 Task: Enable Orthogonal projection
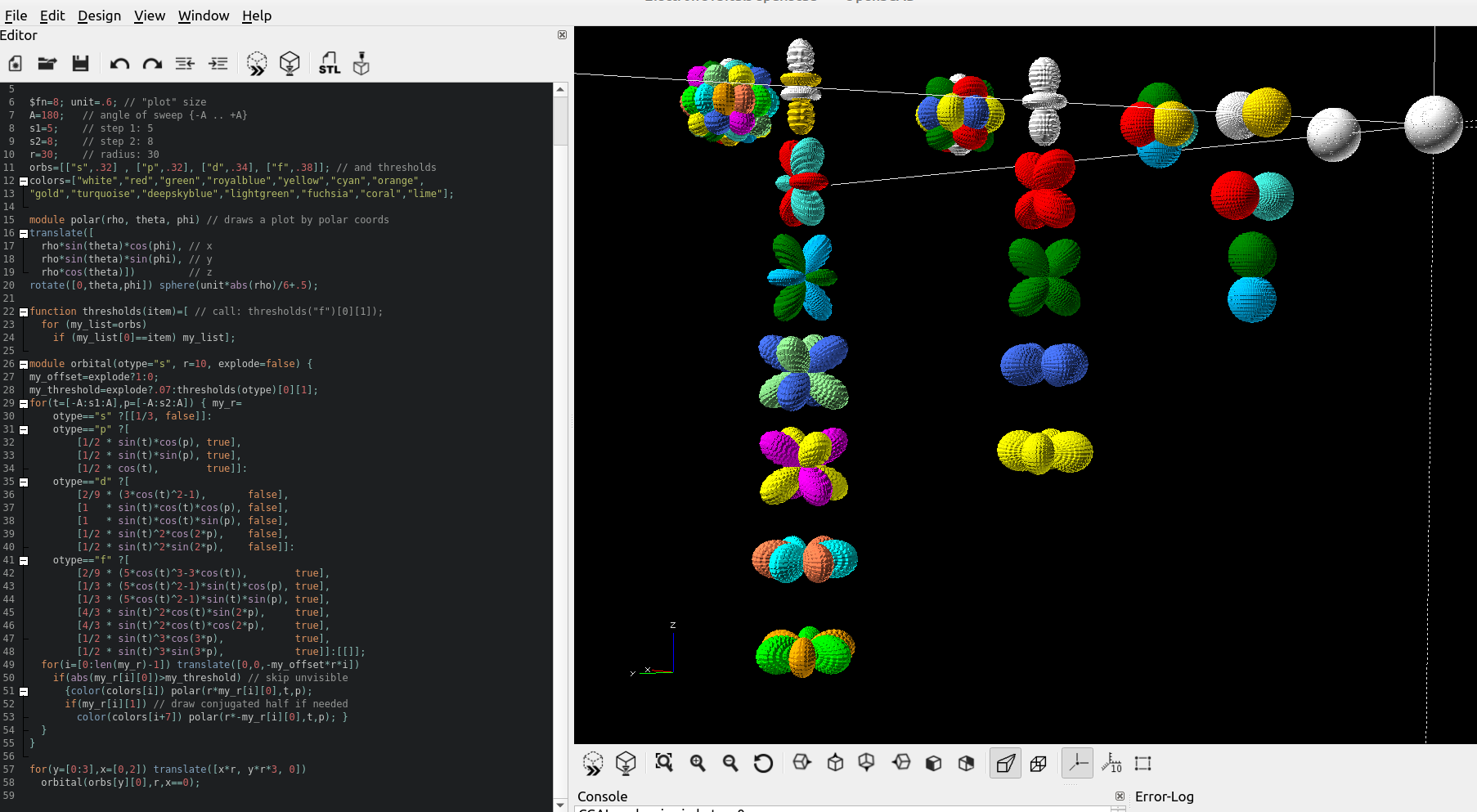pyautogui.click(x=1039, y=764)
